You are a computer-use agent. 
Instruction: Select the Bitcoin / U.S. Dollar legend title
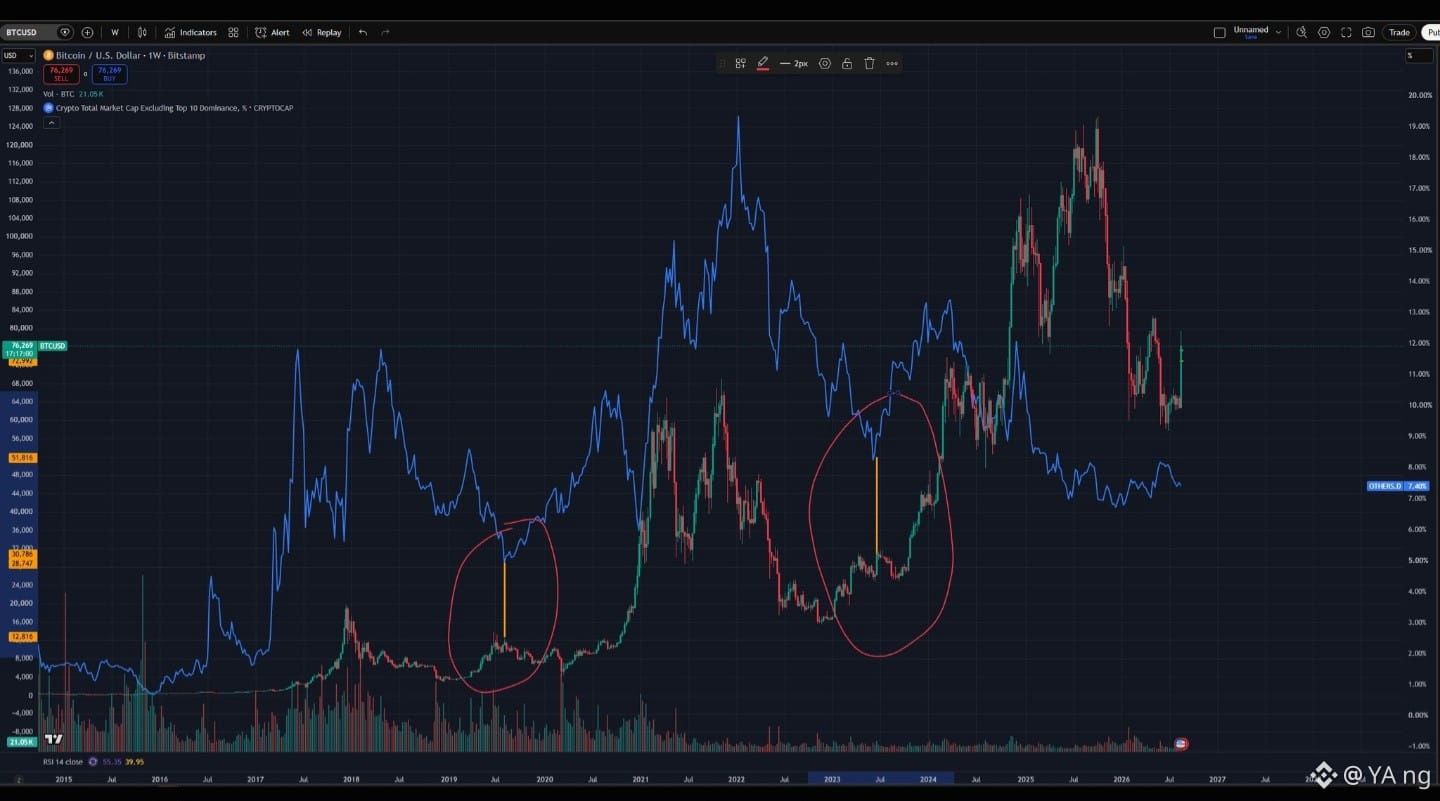(130, 56)
